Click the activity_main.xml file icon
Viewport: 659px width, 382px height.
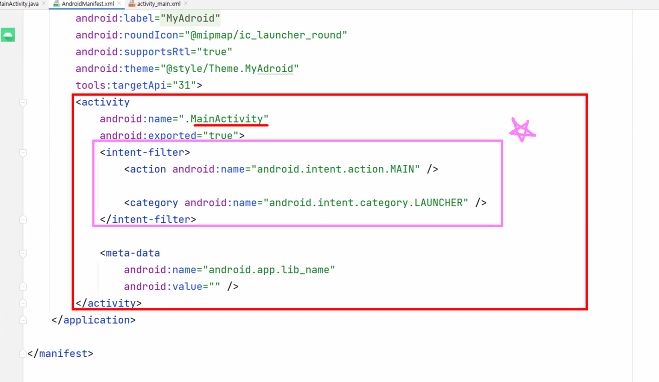point(132,4)
